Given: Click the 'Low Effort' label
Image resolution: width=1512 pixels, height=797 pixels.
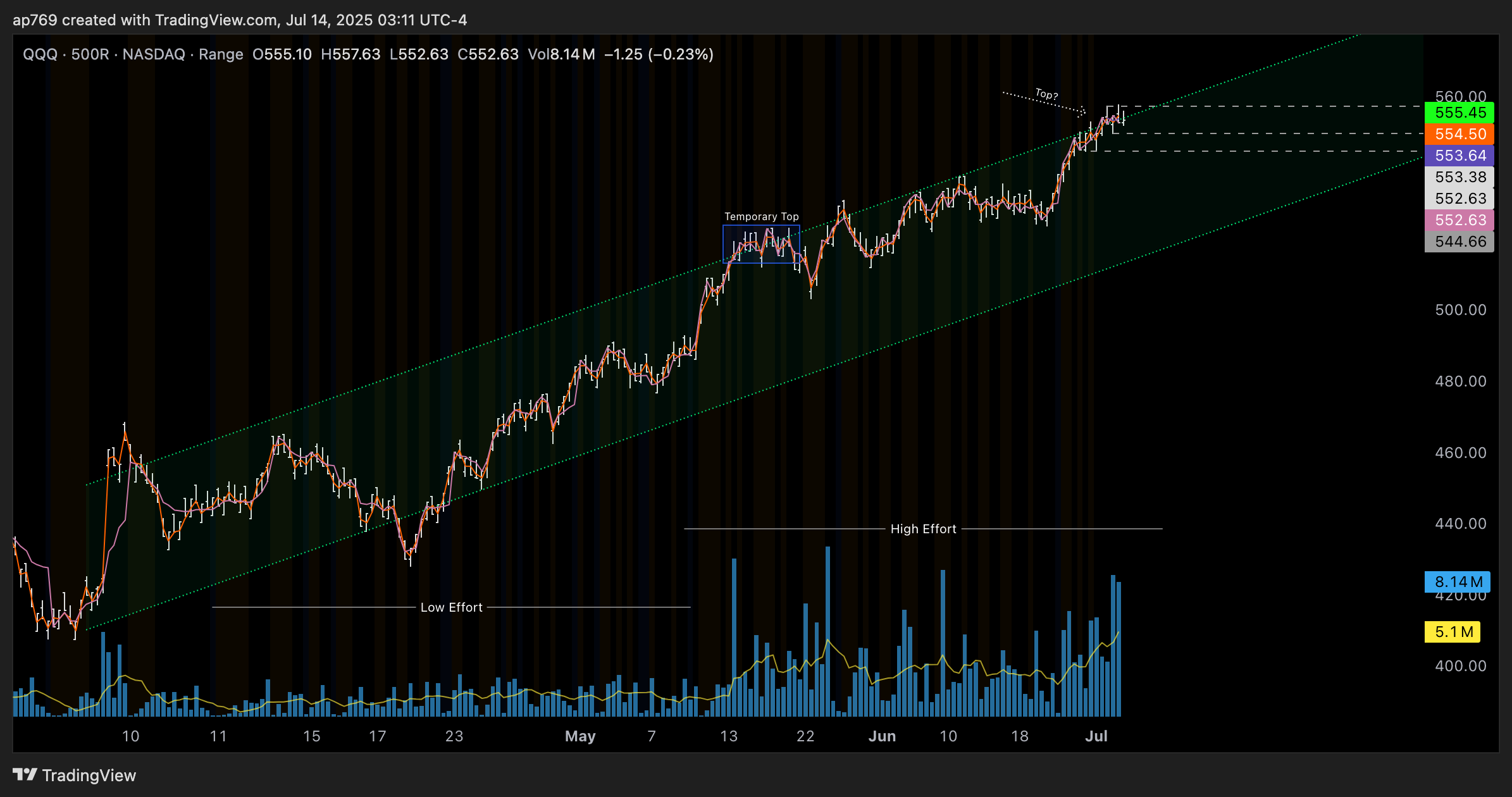Looking at the screenshot, I should (x=452, y=607).
